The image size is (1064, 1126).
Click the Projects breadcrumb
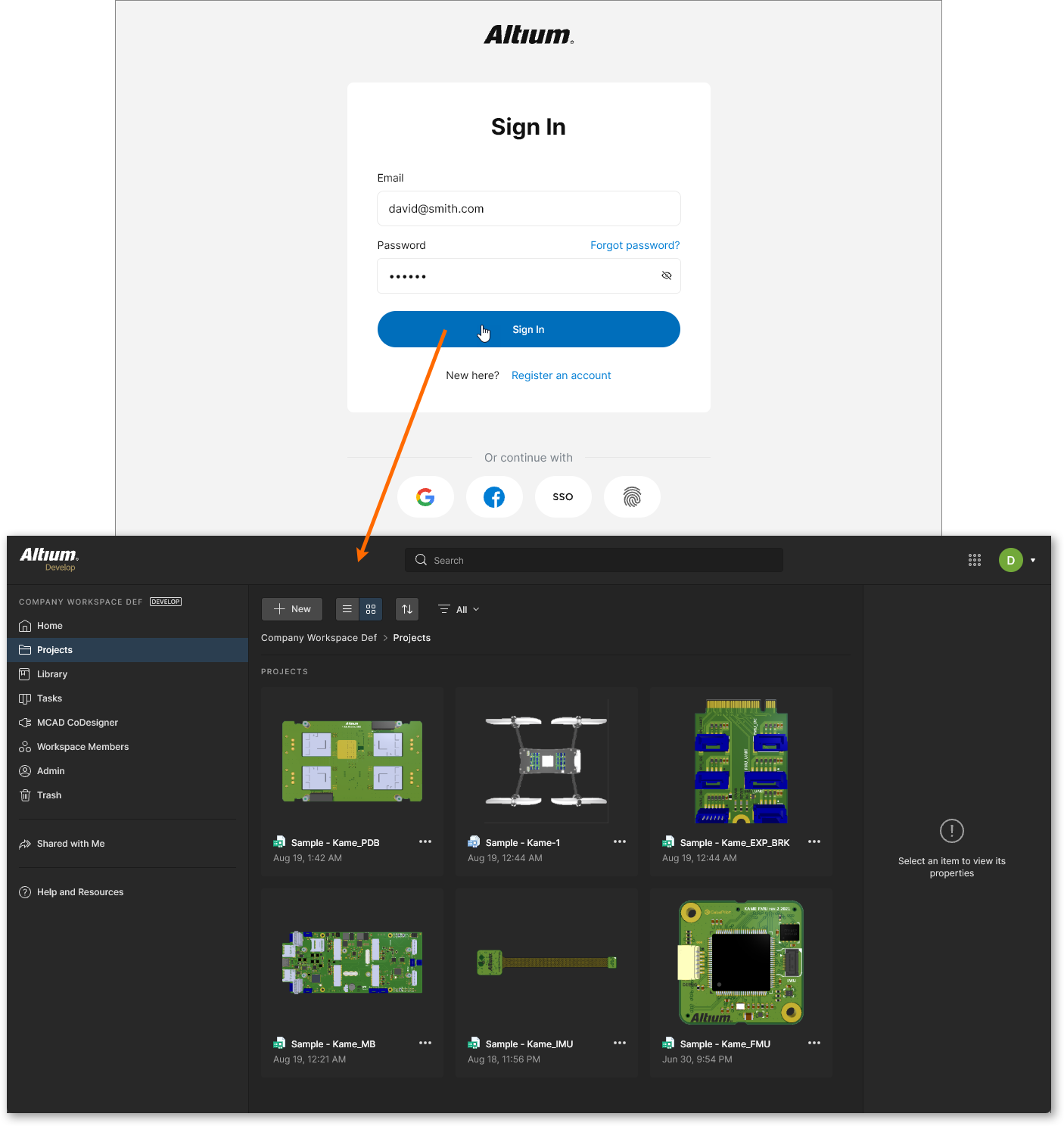pyautogui.click(x=412, y=638)
